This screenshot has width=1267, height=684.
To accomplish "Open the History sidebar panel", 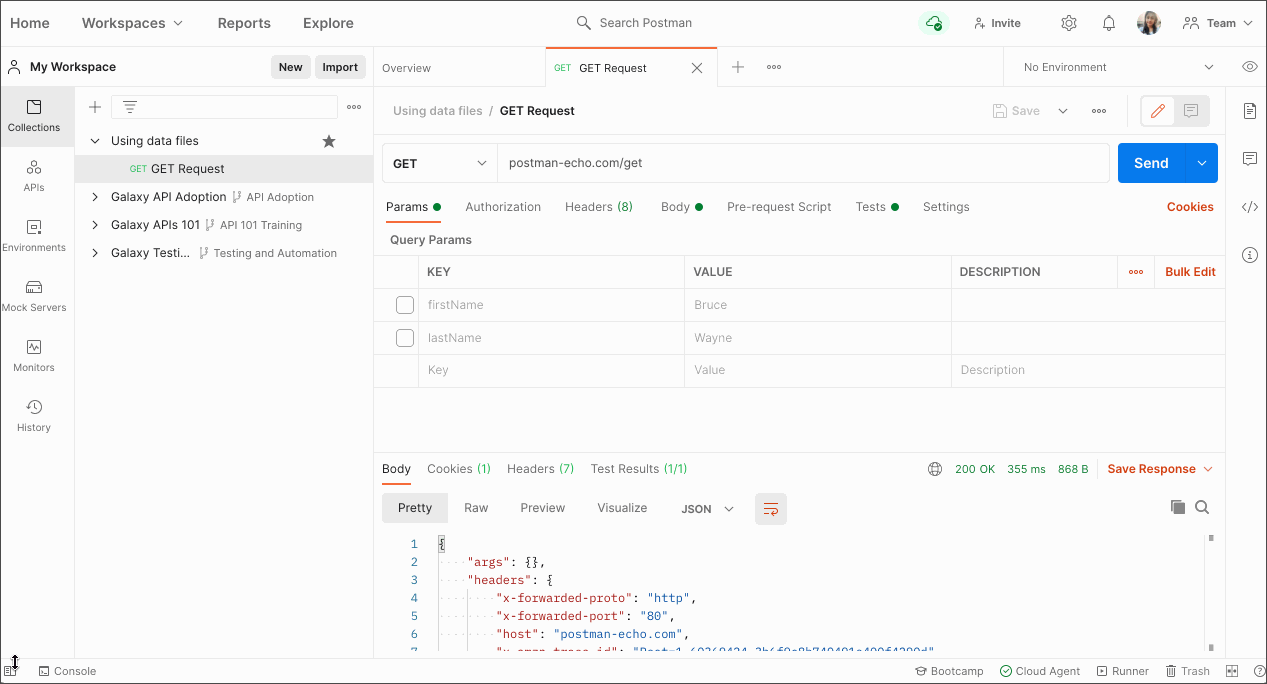I will (x=34, y=416).
